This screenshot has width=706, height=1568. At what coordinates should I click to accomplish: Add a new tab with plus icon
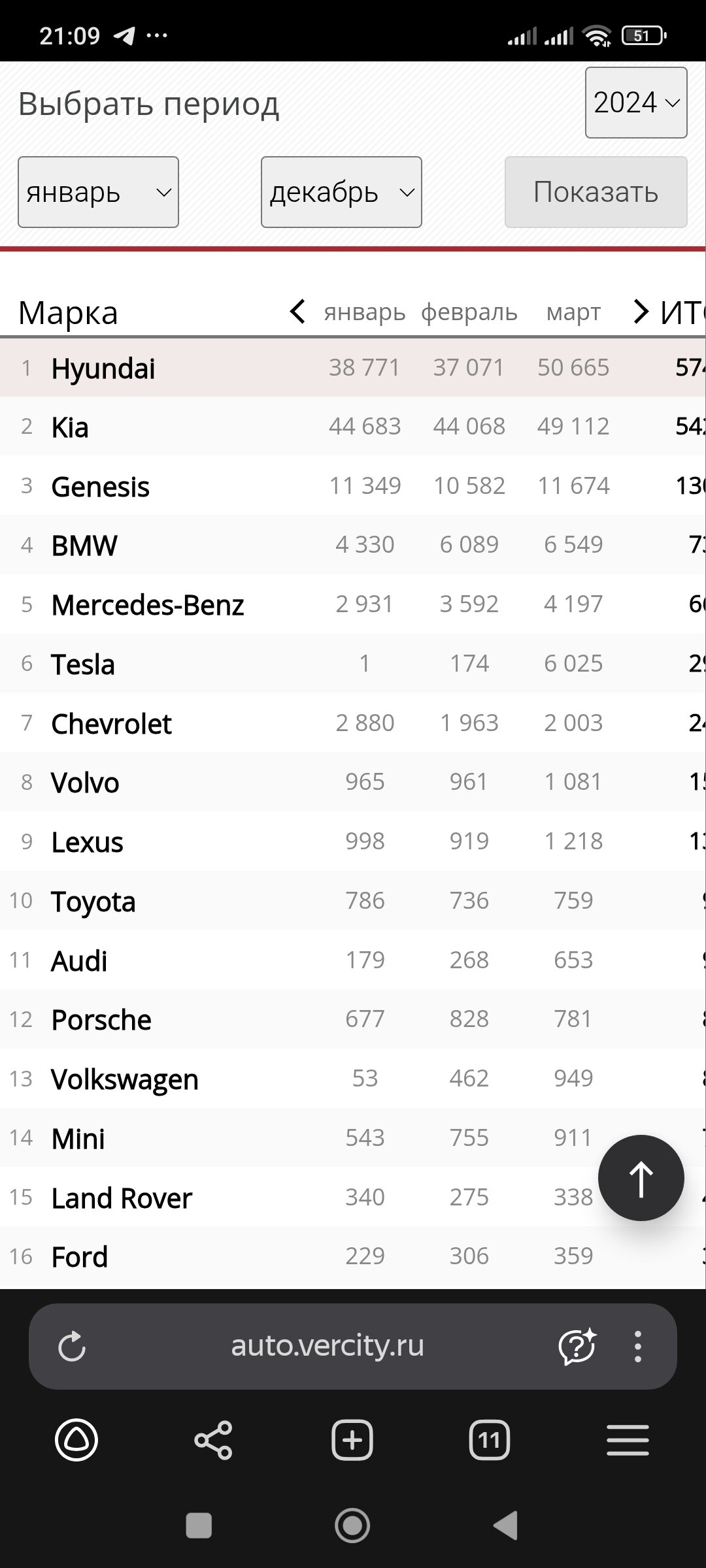(x=352, y=1440)
